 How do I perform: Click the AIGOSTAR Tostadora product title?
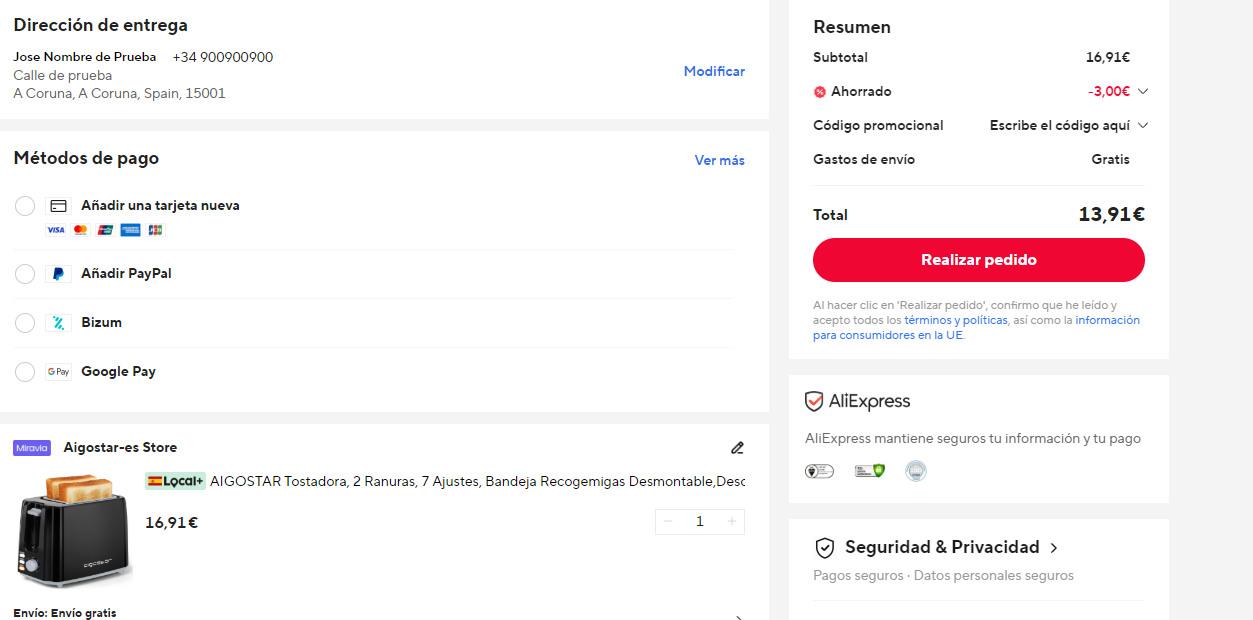point(478,482)
